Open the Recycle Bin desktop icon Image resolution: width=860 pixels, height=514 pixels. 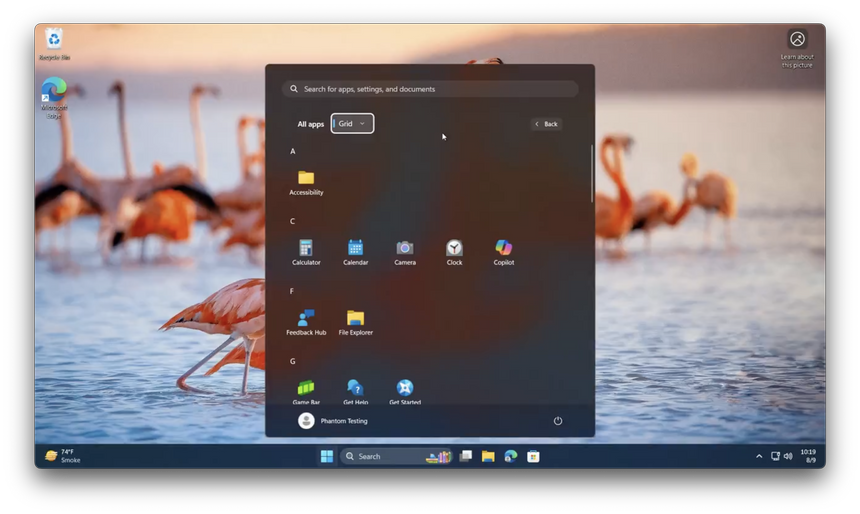54,44
